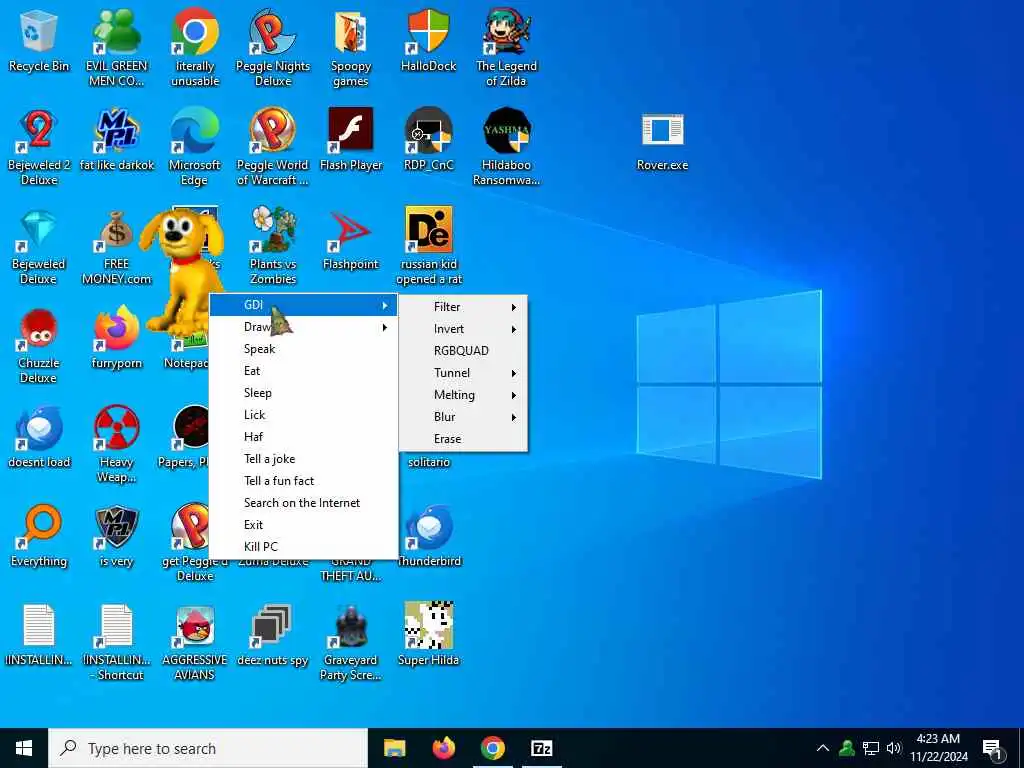This screenshot has height=768, width=1024.
Task: Expand the Tunnel submenu
Action: tap(463, 373)
